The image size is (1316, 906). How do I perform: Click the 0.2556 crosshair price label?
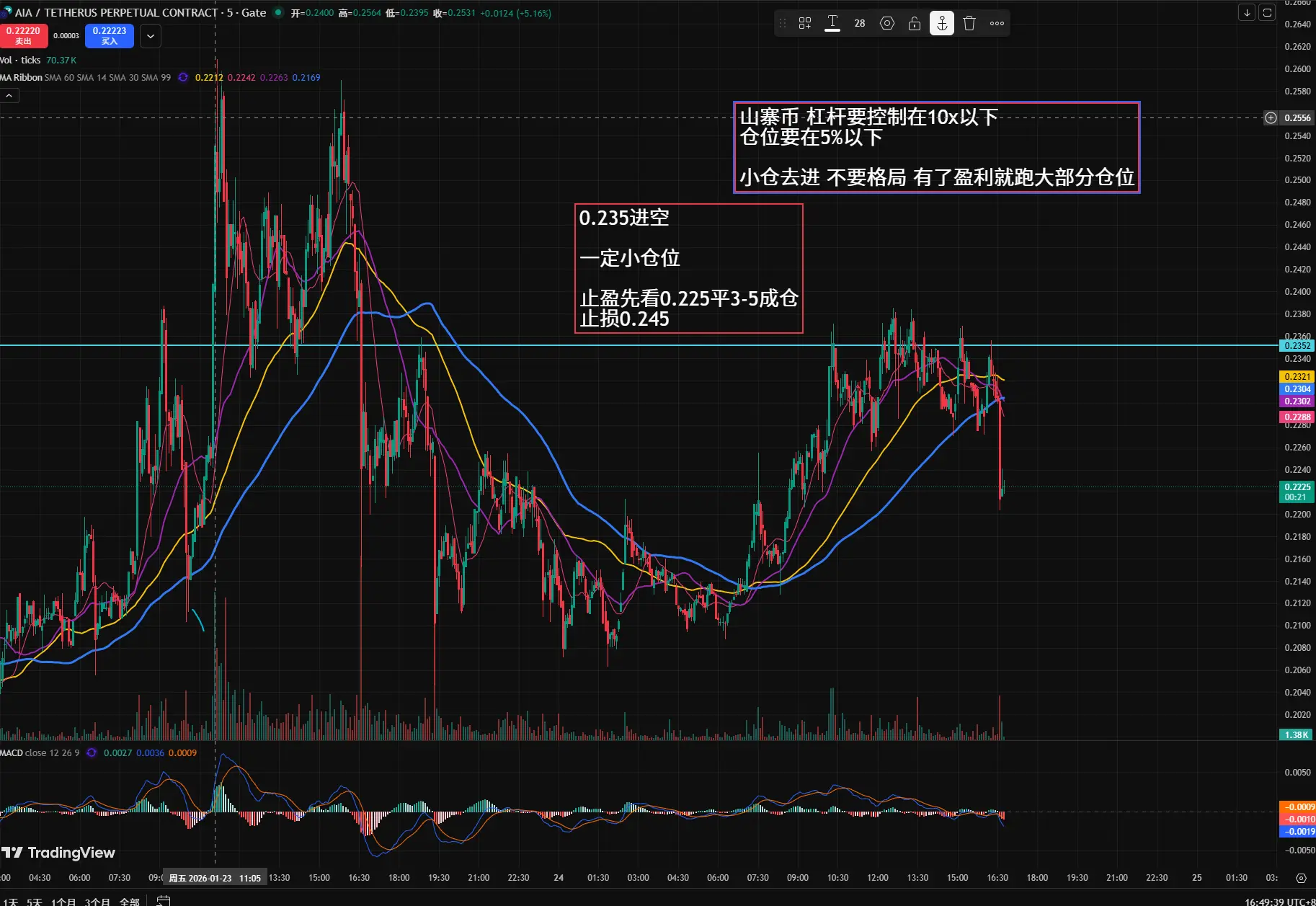tap(1297, 117)
